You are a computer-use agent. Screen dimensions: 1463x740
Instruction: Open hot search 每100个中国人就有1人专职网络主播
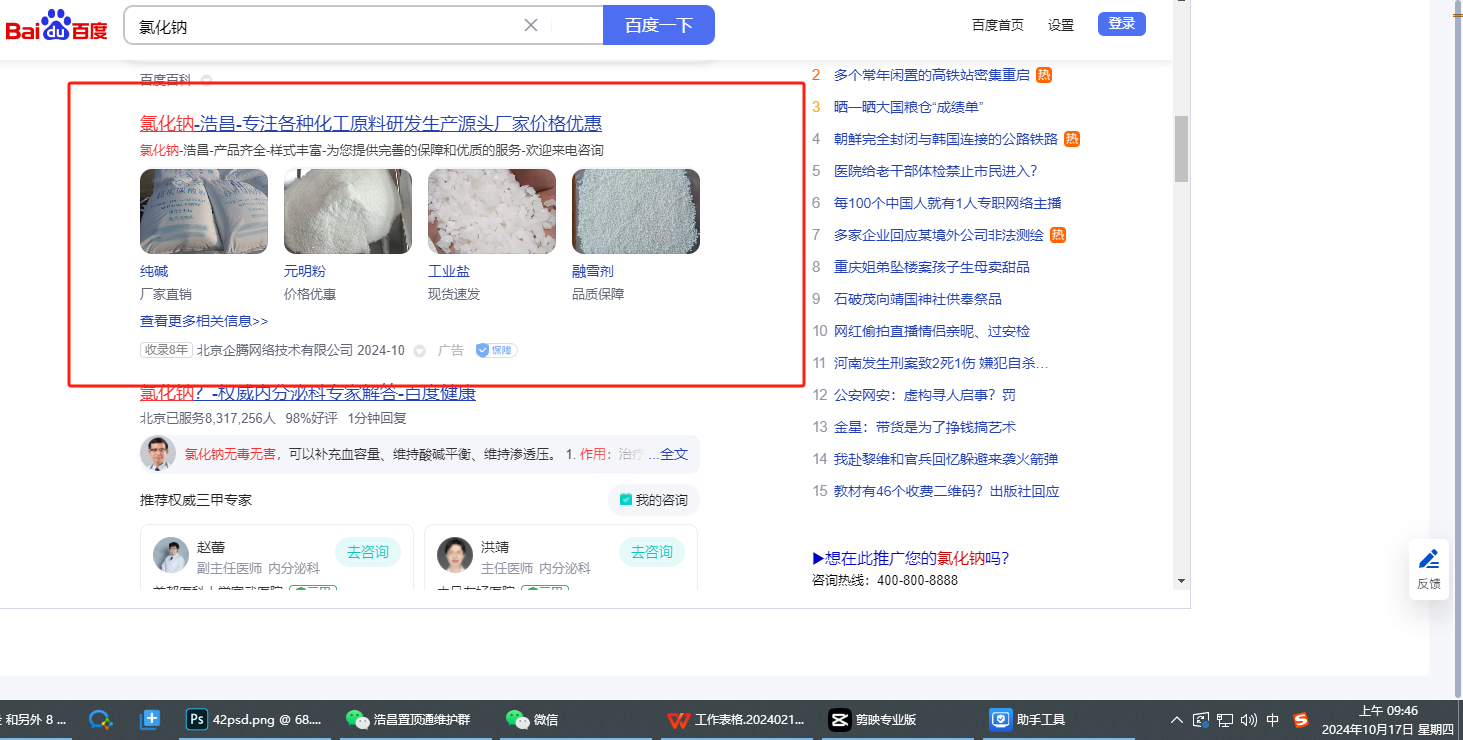click(x=948, y=203)
